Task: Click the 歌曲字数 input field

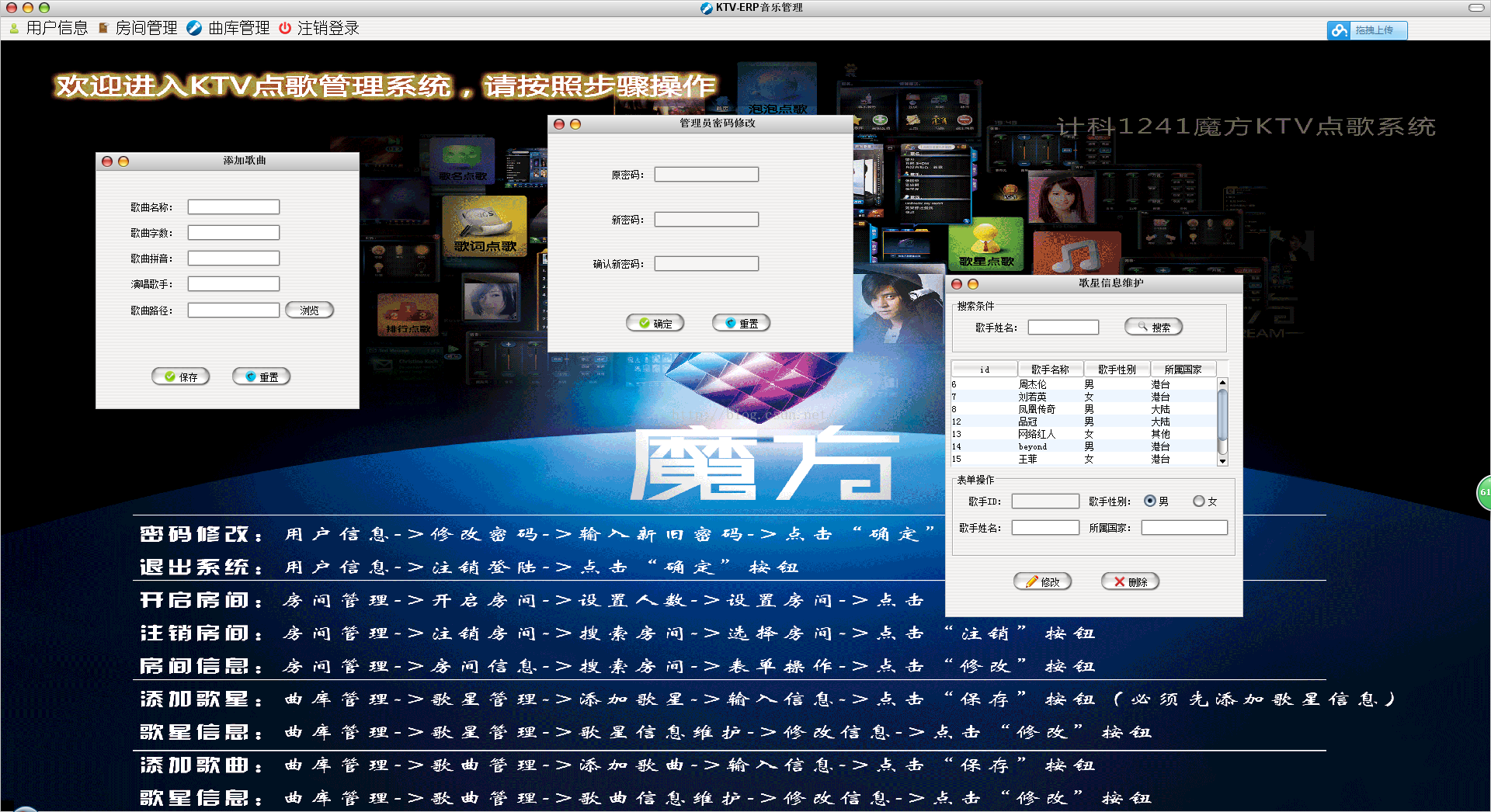Action: 234,233
